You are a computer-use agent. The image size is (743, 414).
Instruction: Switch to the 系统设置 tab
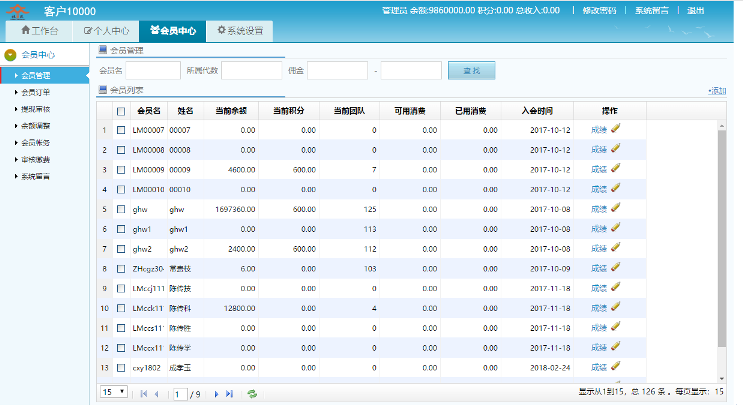coord(240,31)
